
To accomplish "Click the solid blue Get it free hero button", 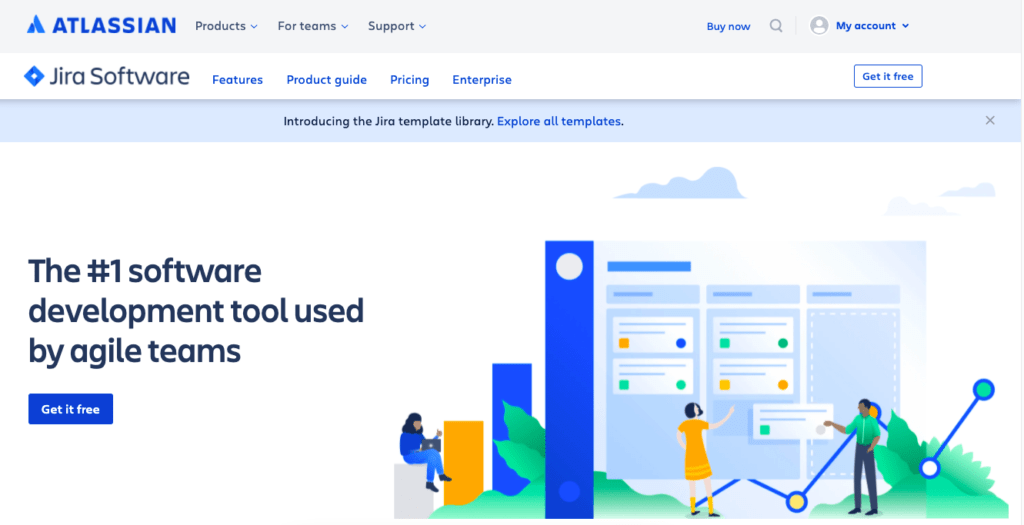I will pos(71,409).
